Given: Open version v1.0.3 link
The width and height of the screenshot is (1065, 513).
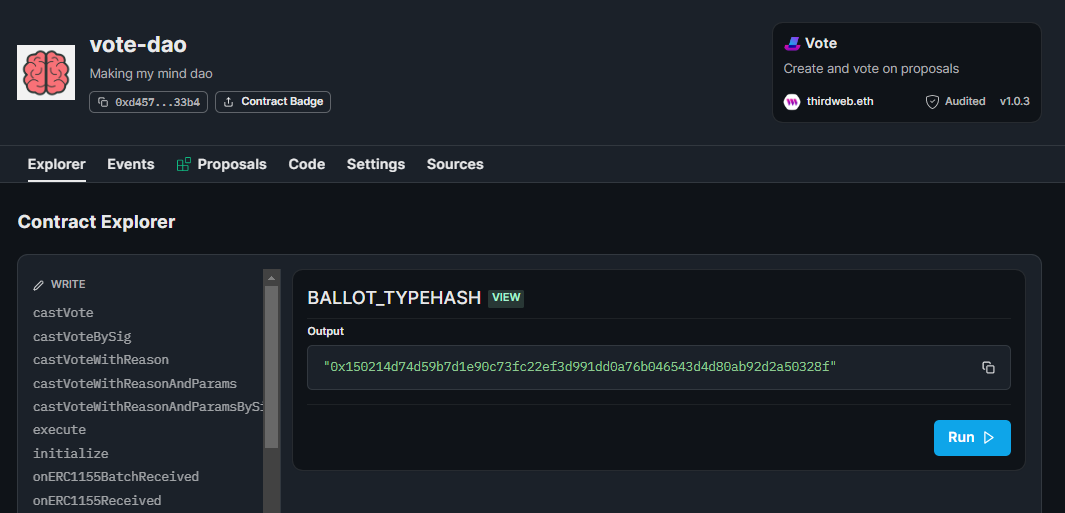Looking at the screenshot, I should click(x=1015, y=101).
